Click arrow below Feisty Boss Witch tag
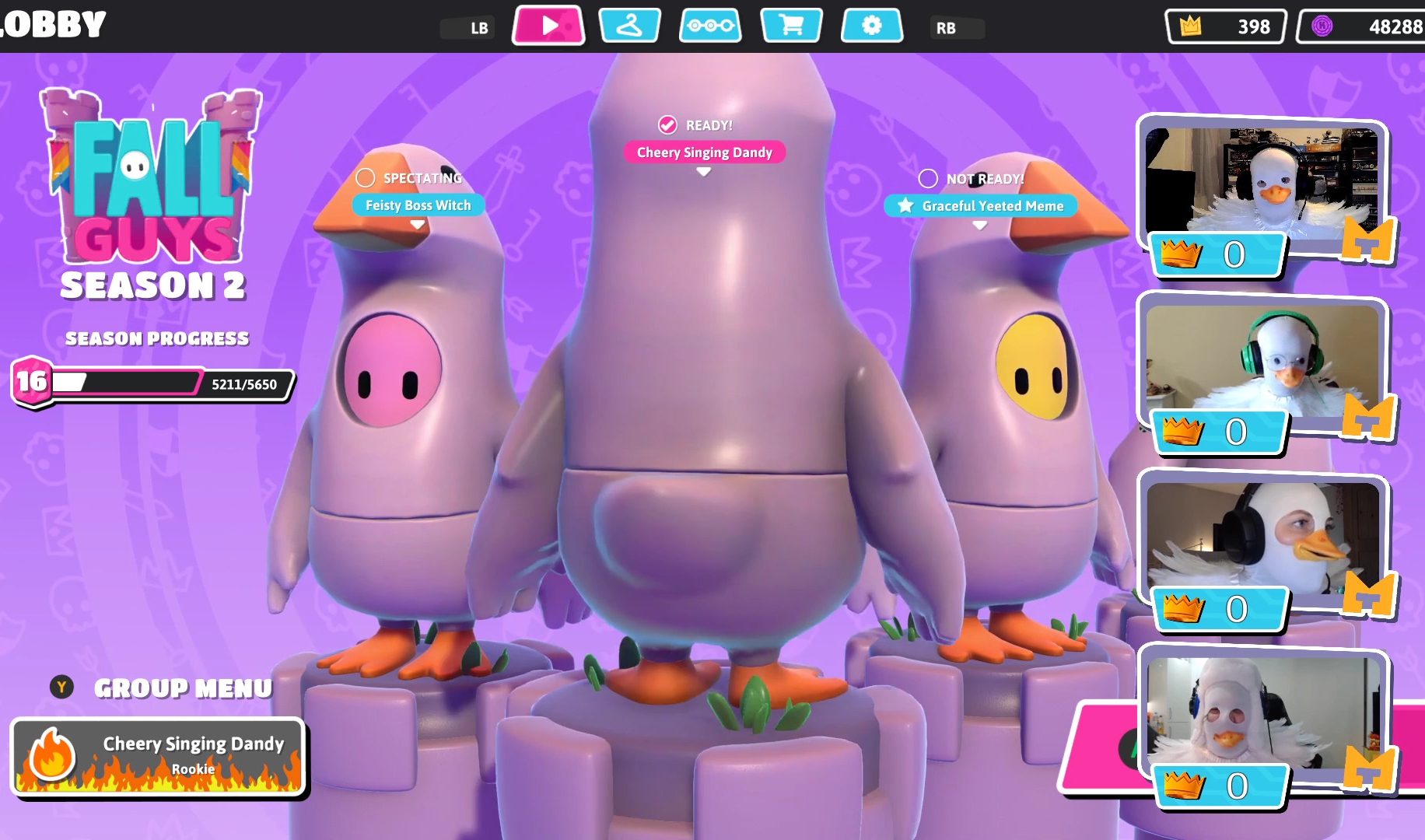1425x840 pixels. click(x=418, y=225)
